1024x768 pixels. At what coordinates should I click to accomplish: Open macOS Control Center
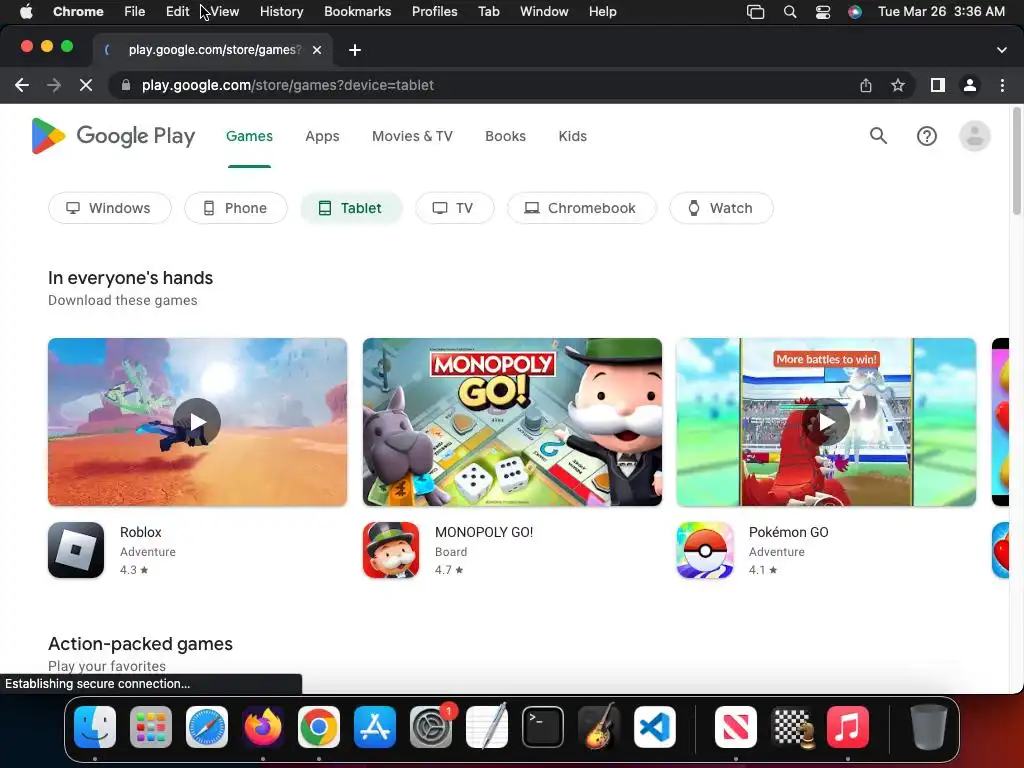[823, 12]
